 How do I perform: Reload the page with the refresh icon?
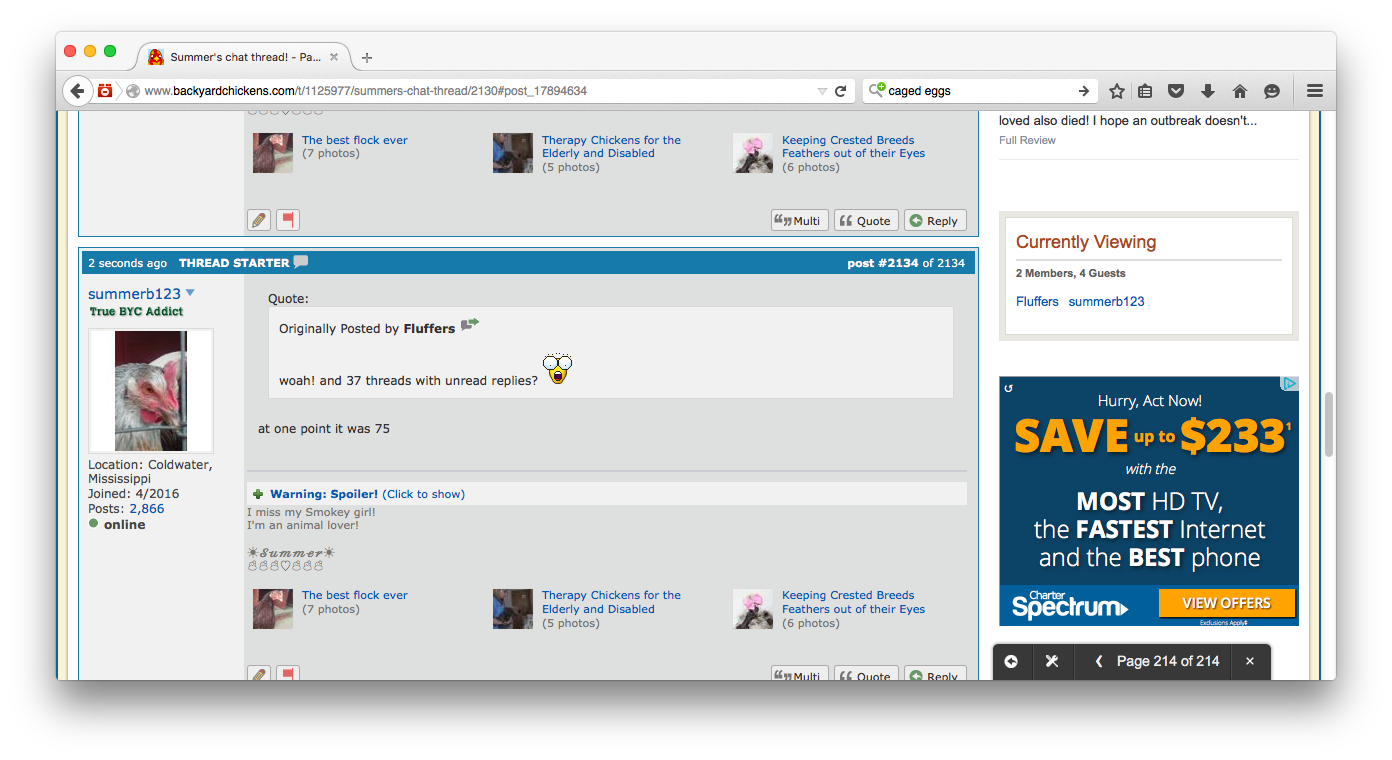841,91
